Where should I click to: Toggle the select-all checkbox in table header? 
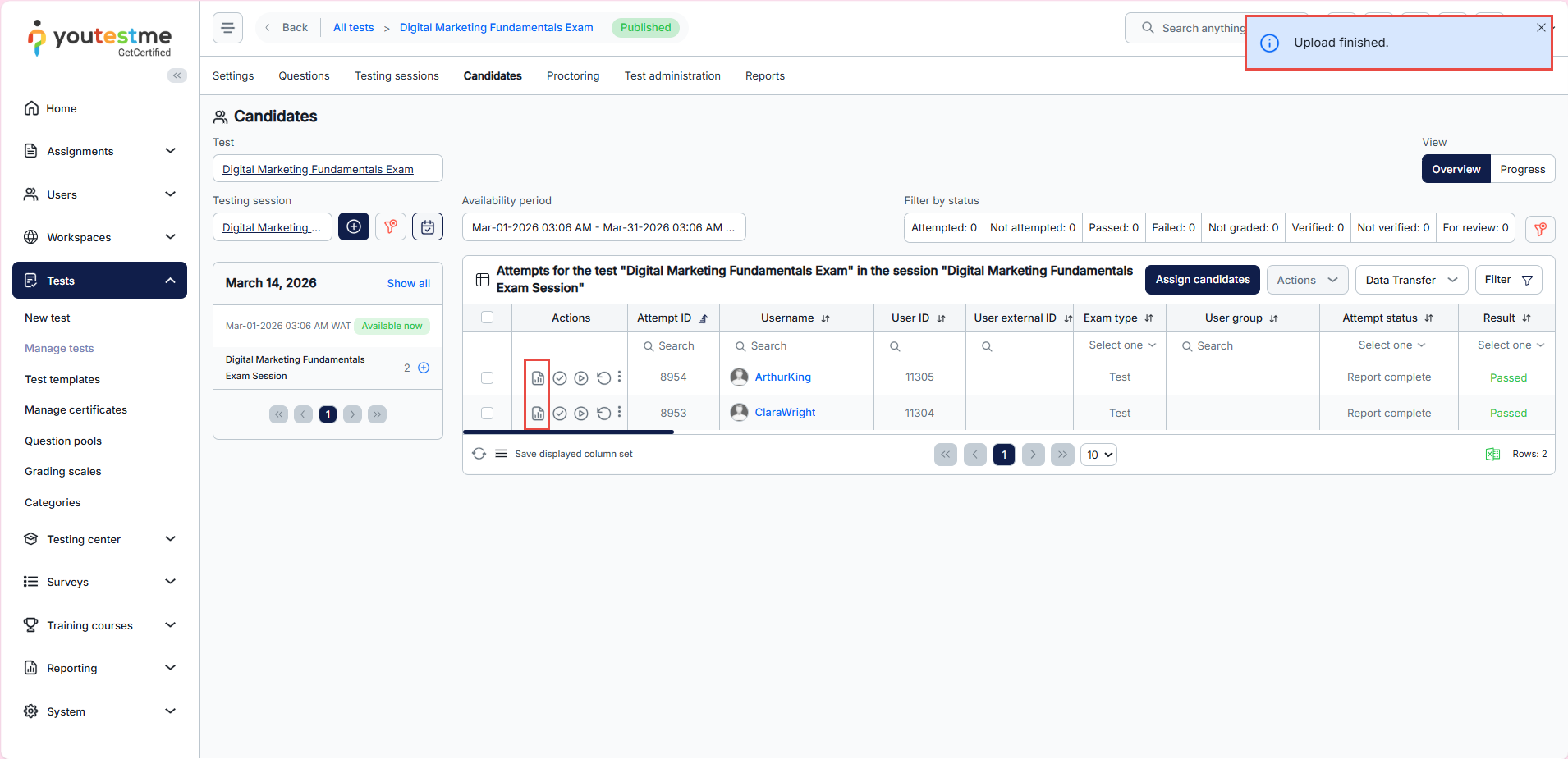click(x=487, y=318)
